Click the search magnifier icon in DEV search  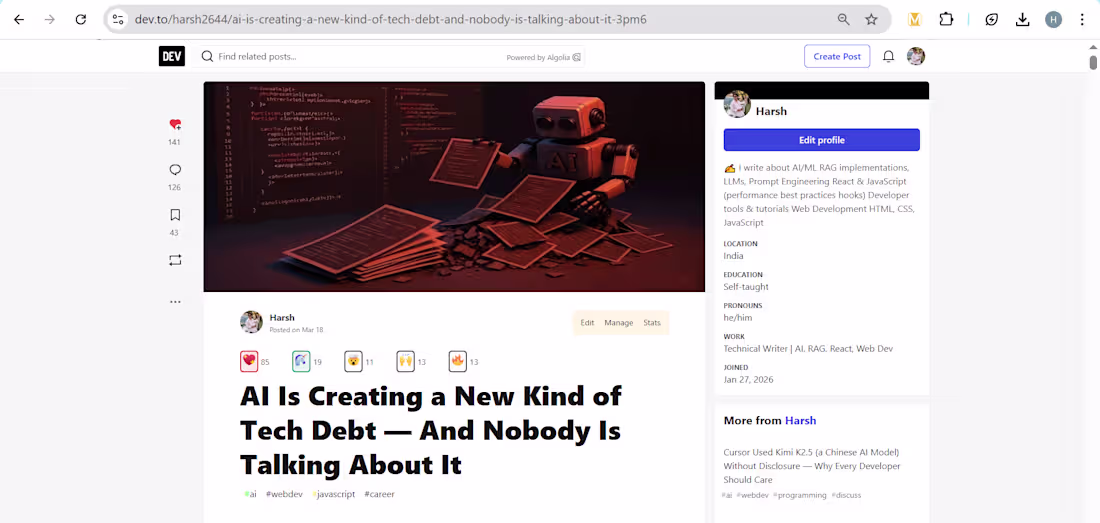pyautogui.click(x=207, y=56)
